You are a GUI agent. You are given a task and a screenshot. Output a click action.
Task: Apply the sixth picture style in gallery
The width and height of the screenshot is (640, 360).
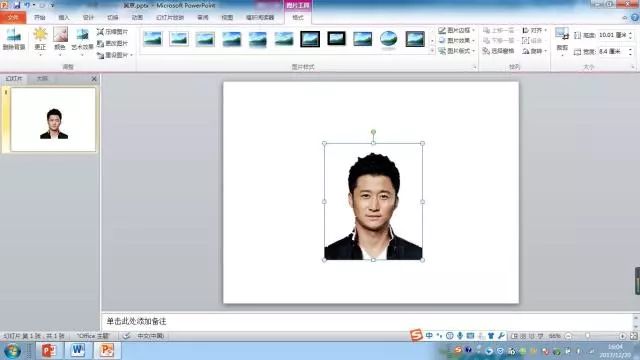(284, 39)
